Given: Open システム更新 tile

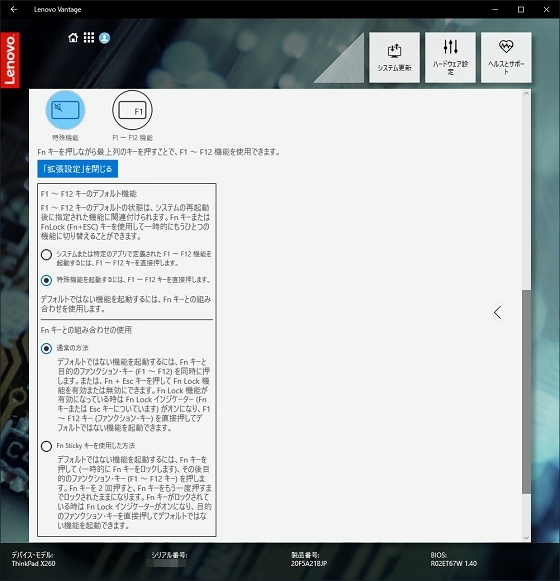Looking at the screenshot, I should pos(394,57).
